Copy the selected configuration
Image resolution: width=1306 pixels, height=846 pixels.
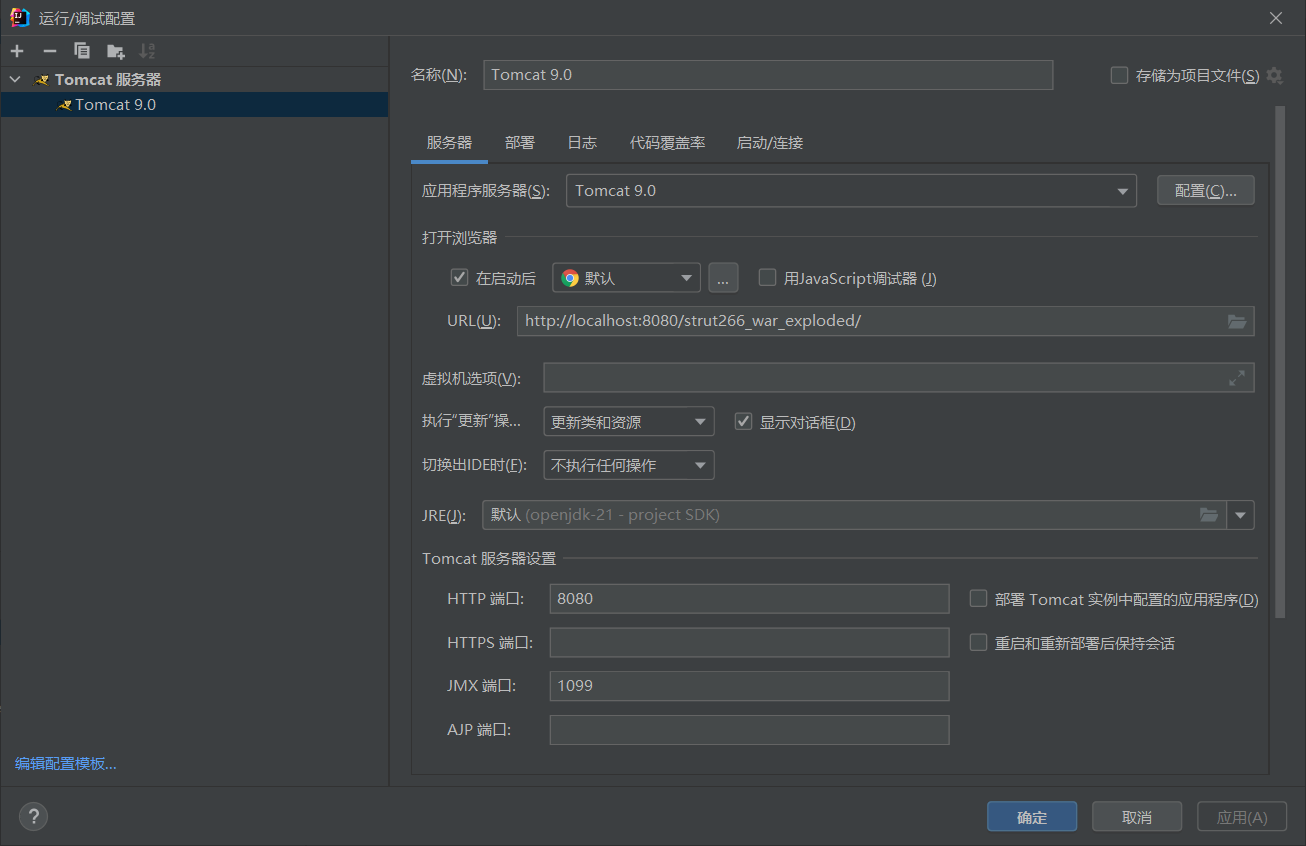pyautogui.click(x=82, y=51)
